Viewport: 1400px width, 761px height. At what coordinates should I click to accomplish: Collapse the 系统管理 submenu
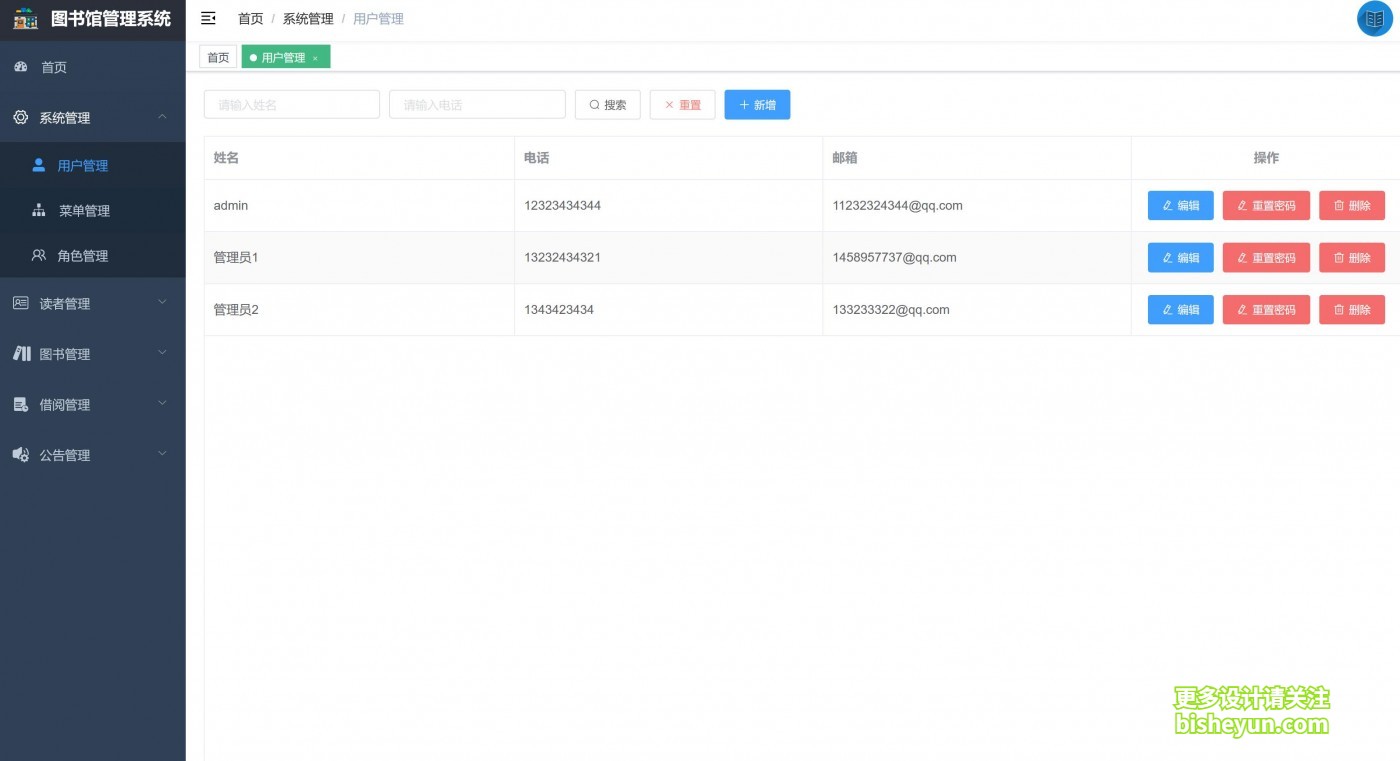(x=162, y=117)
